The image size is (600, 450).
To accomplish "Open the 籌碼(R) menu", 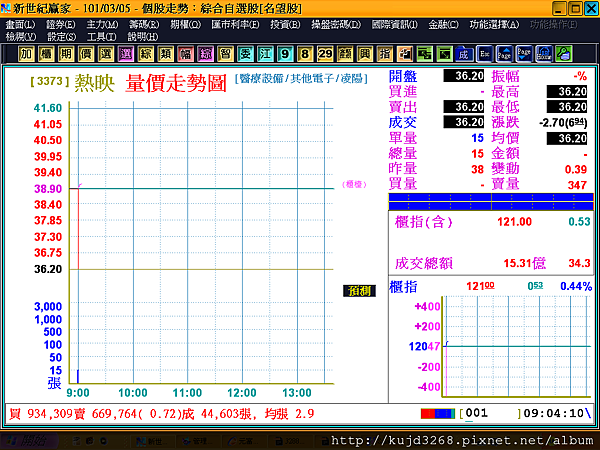I will pos(144,24).
